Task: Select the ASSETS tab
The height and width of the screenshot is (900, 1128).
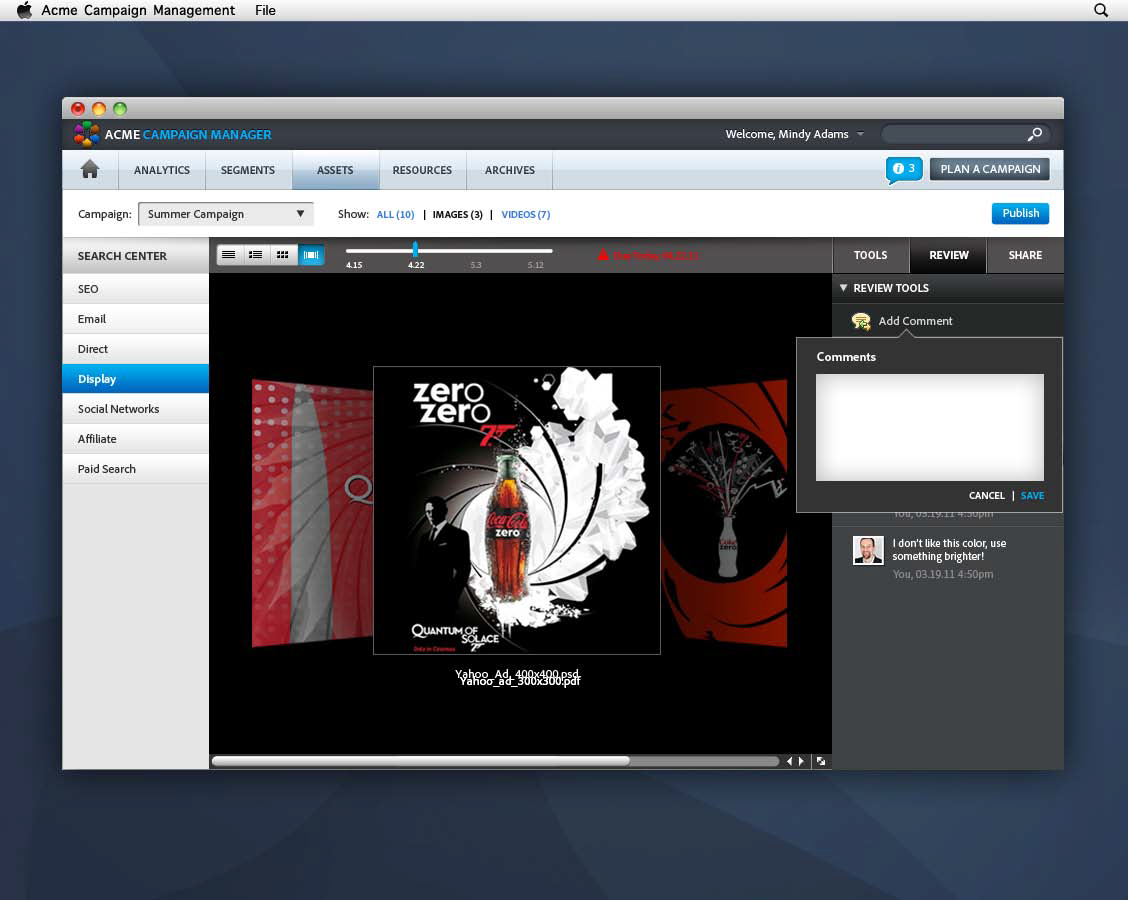Action: pyautogui.click(x=335, y=170)
